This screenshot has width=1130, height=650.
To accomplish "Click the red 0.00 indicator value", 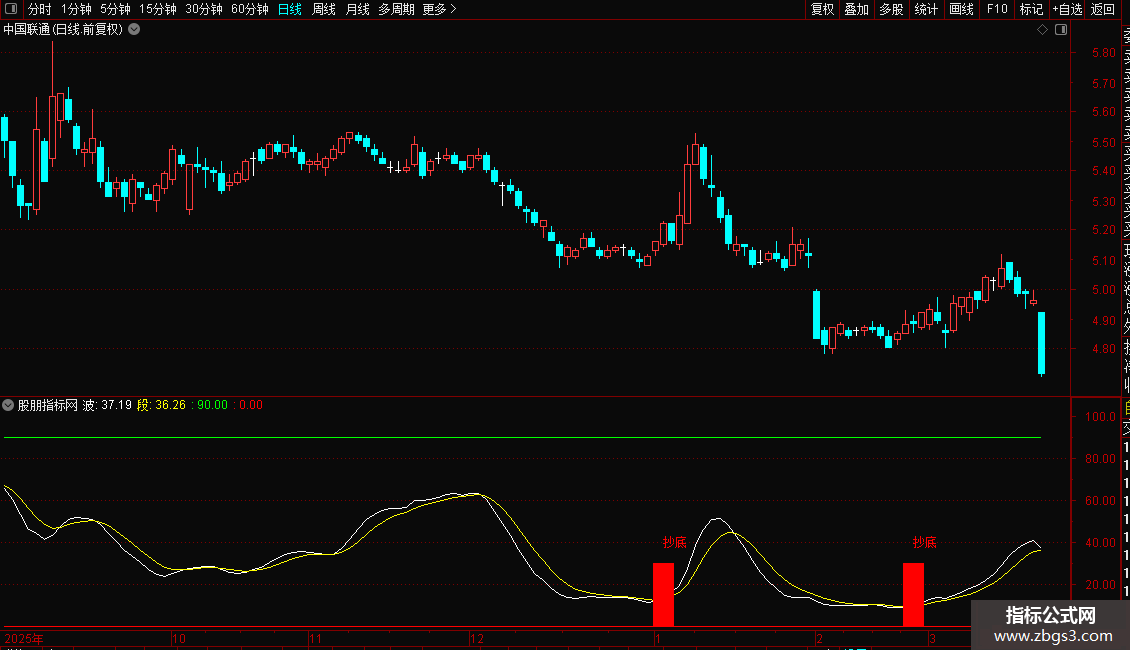I will (x=251, y=405).
